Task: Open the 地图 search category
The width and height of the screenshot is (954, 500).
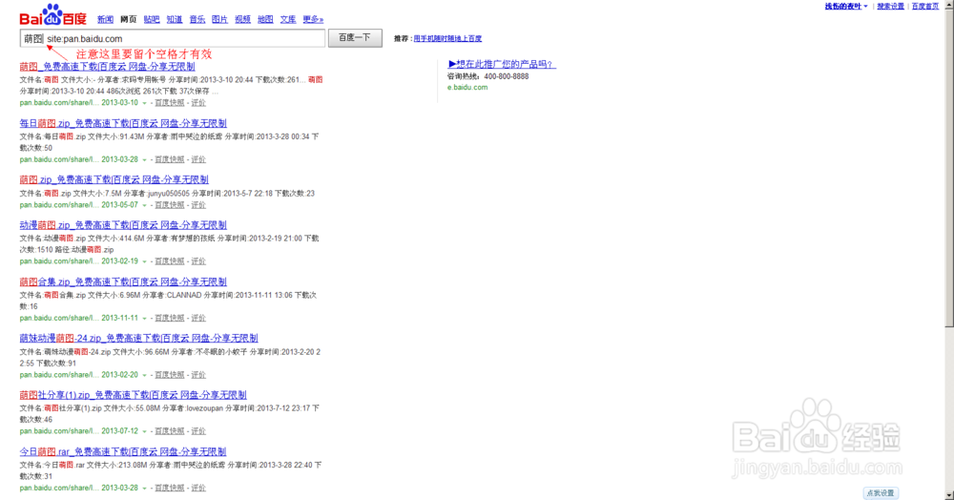Action: pyautogui.click(x=265, y=19)
